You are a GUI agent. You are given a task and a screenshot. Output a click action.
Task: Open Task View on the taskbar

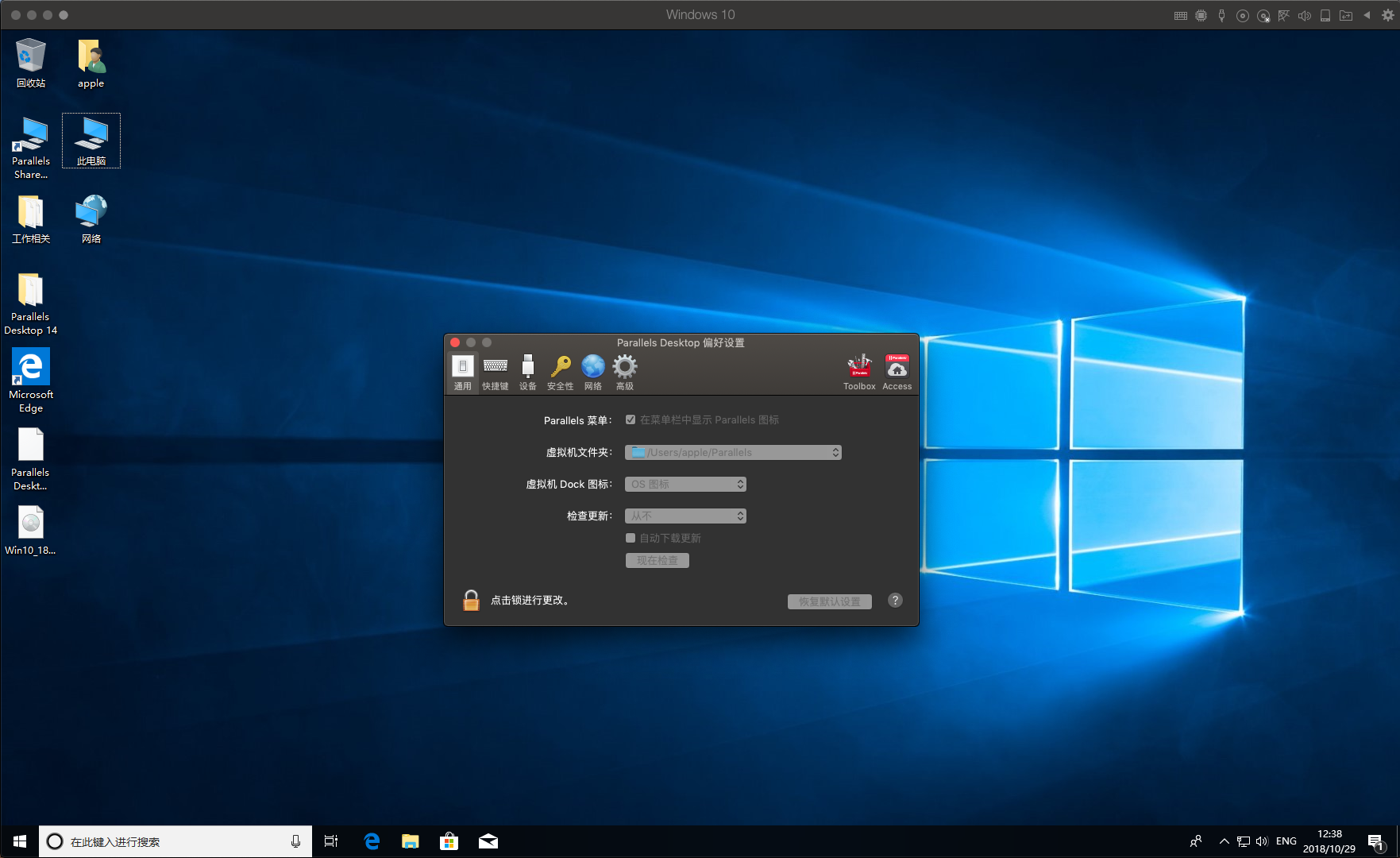pos(331,841)
